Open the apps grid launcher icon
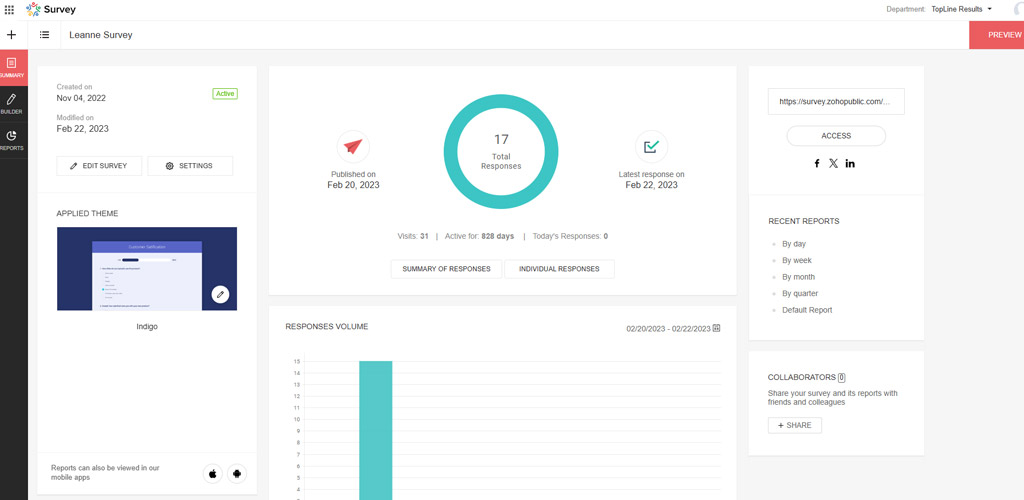 [x=9, y=10]
